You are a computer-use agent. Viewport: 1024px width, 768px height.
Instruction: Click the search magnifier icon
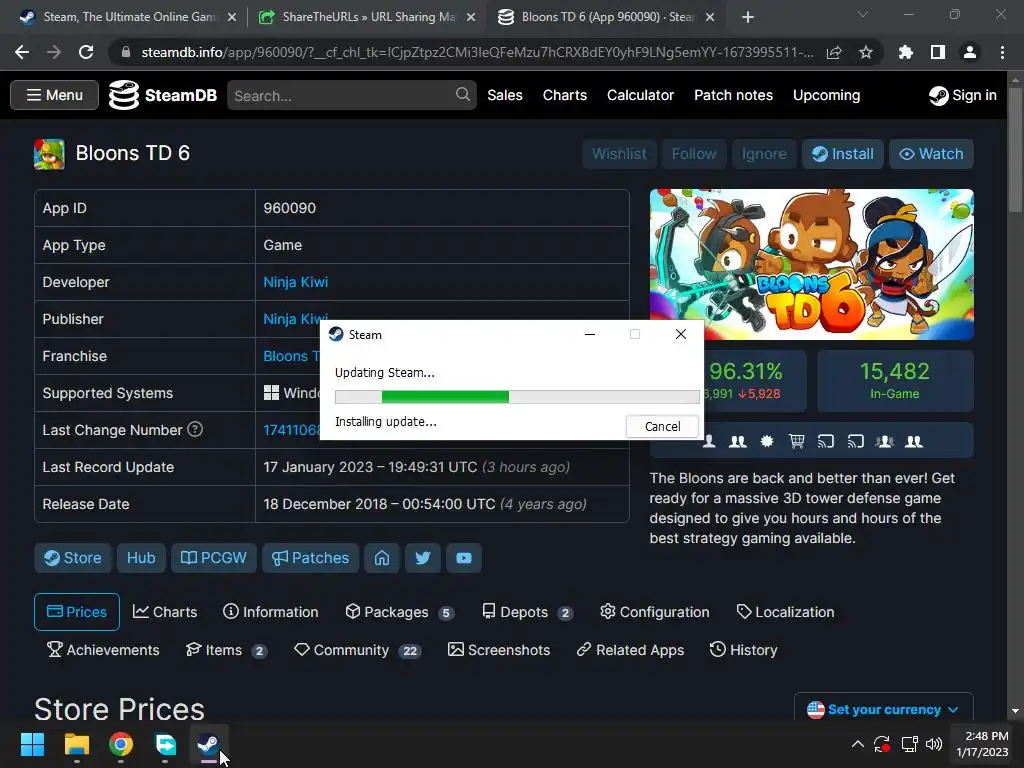coord(462,95)
